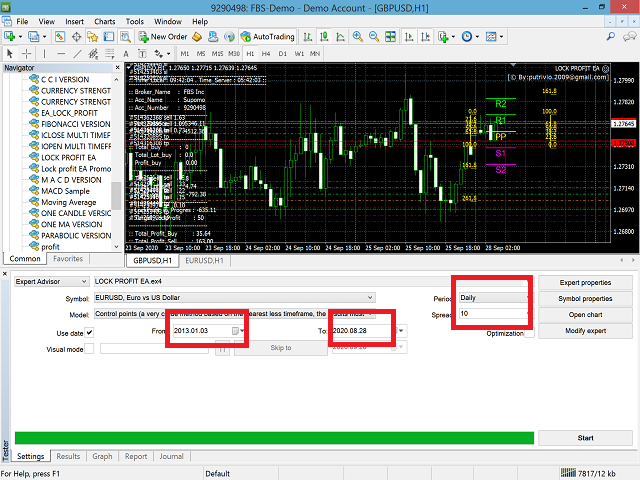Select the Cursor arrow tool
The width and height of the screenshot is (640, 480).
click(10, 53)
